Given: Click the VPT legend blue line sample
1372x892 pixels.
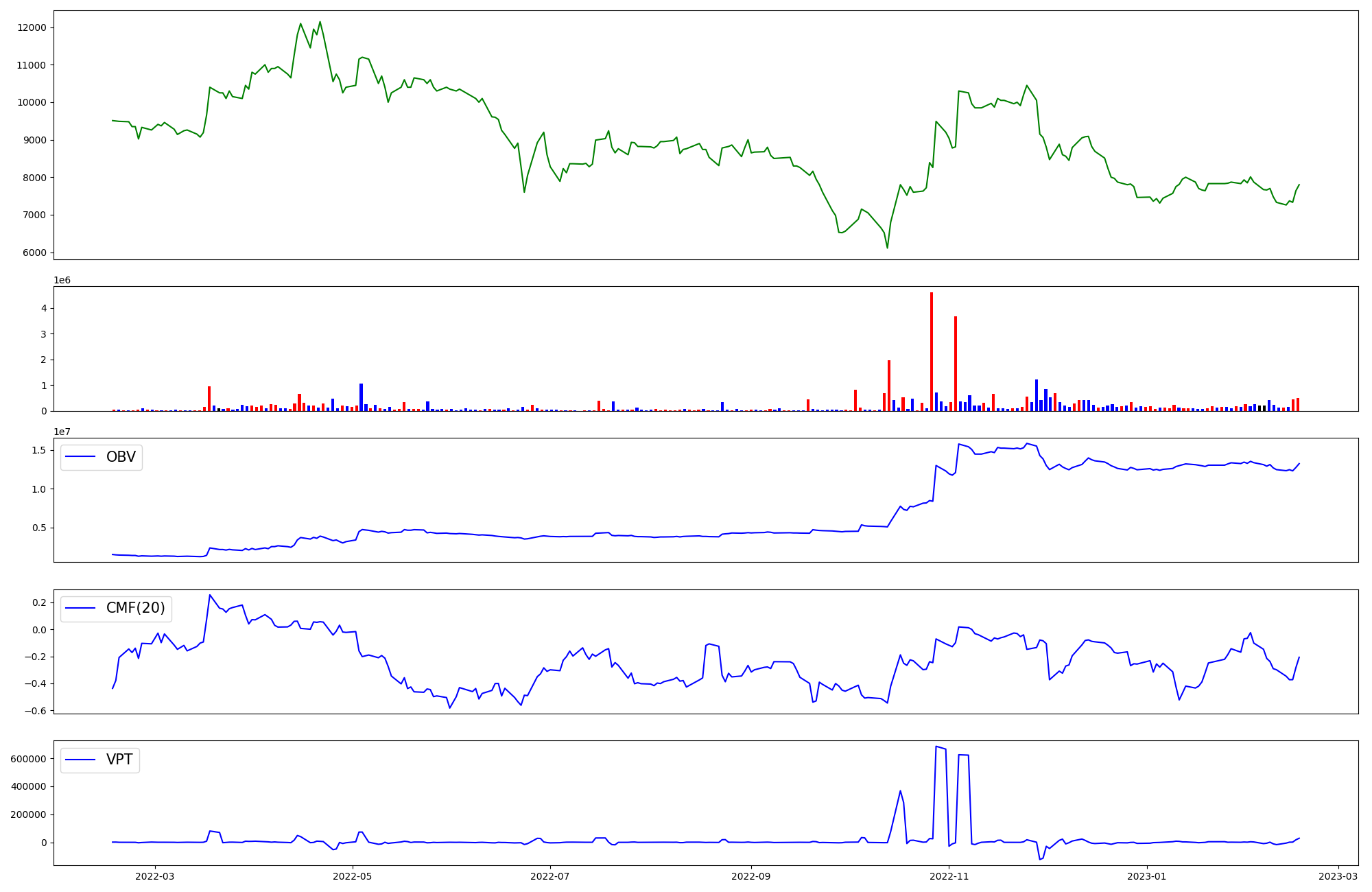Looking at the screenshot, I should coord(80,760).
